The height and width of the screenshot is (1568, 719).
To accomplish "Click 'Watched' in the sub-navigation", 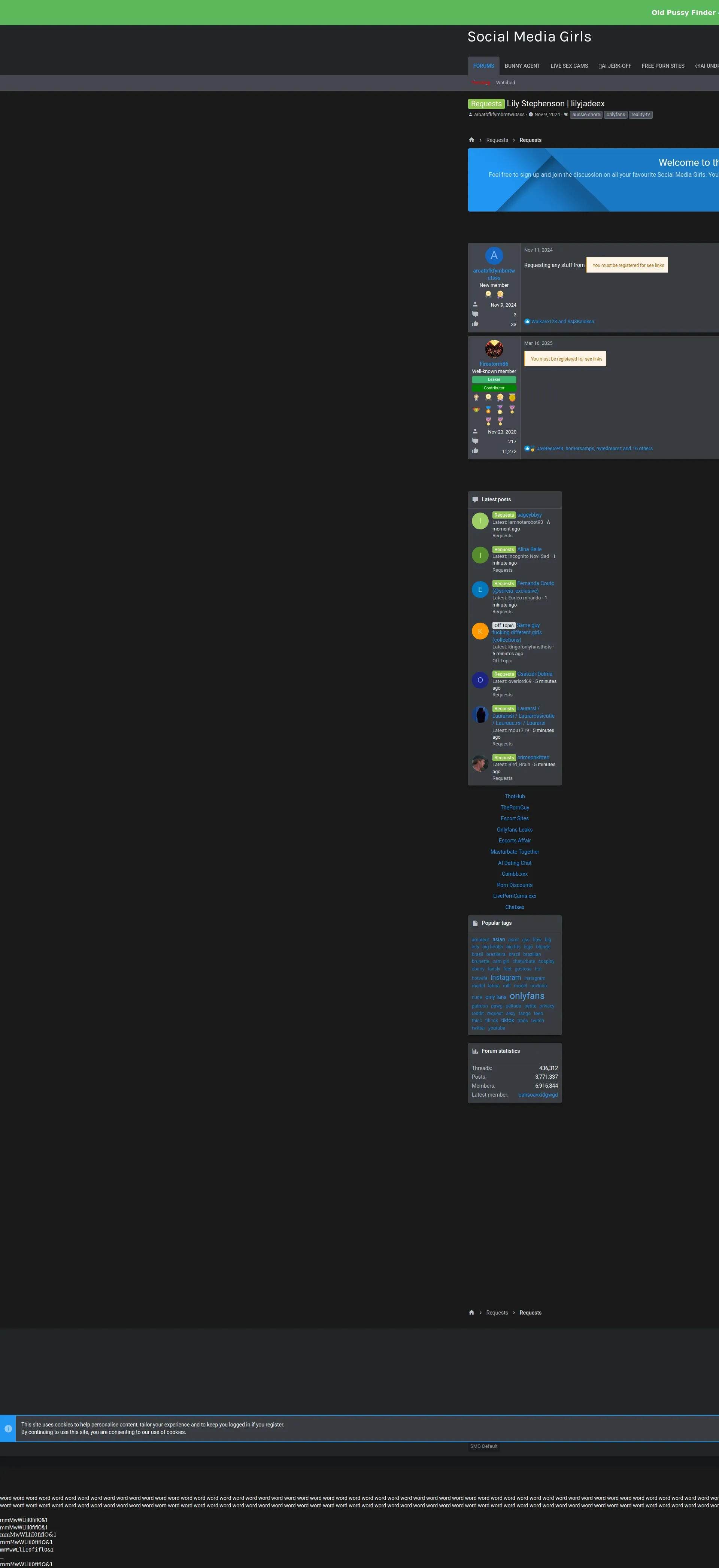I will tap(505, 83).
